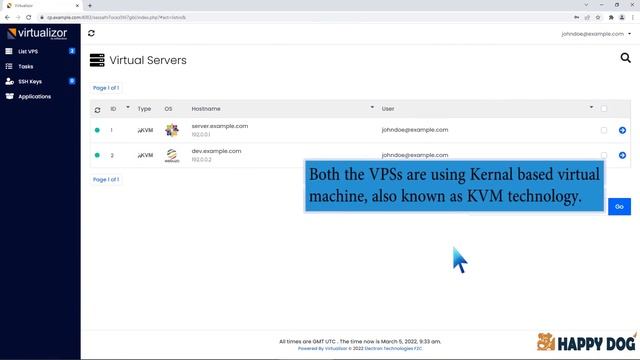
Task: Open manage arrow for dev.example.com
Action: point(622,155)
